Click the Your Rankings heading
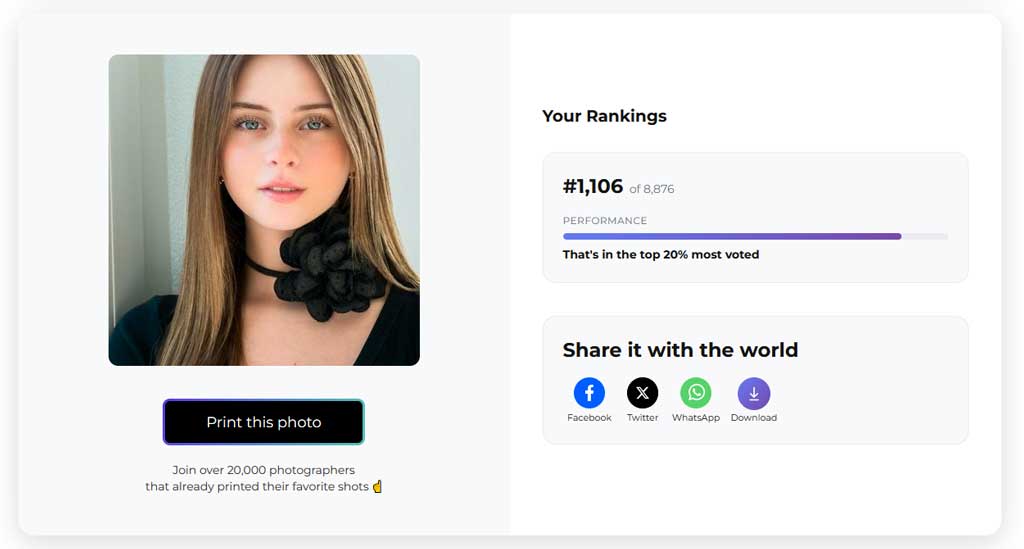1024x549 pixels. (x=604, y=116)
